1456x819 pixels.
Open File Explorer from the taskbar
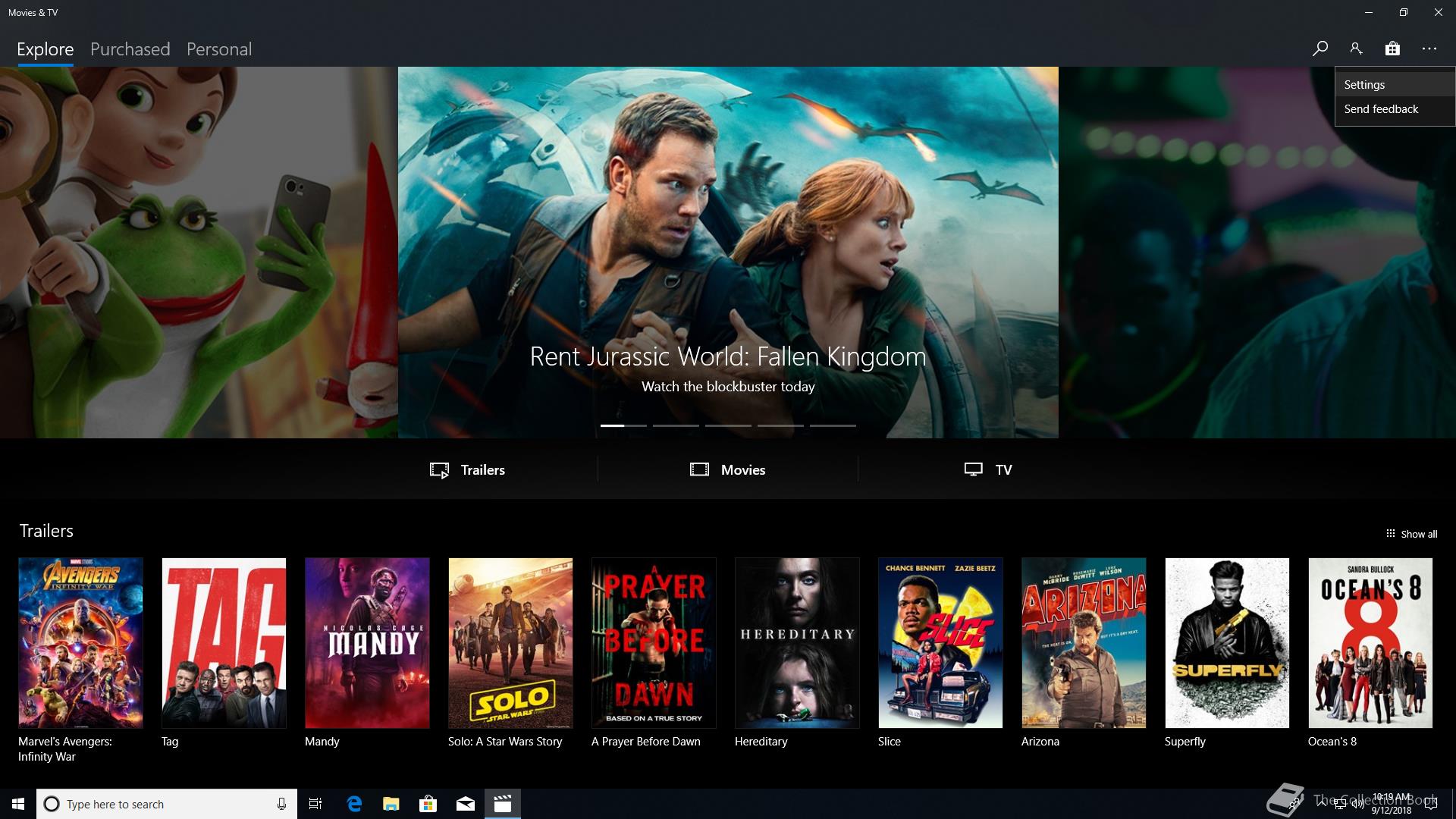391,804
